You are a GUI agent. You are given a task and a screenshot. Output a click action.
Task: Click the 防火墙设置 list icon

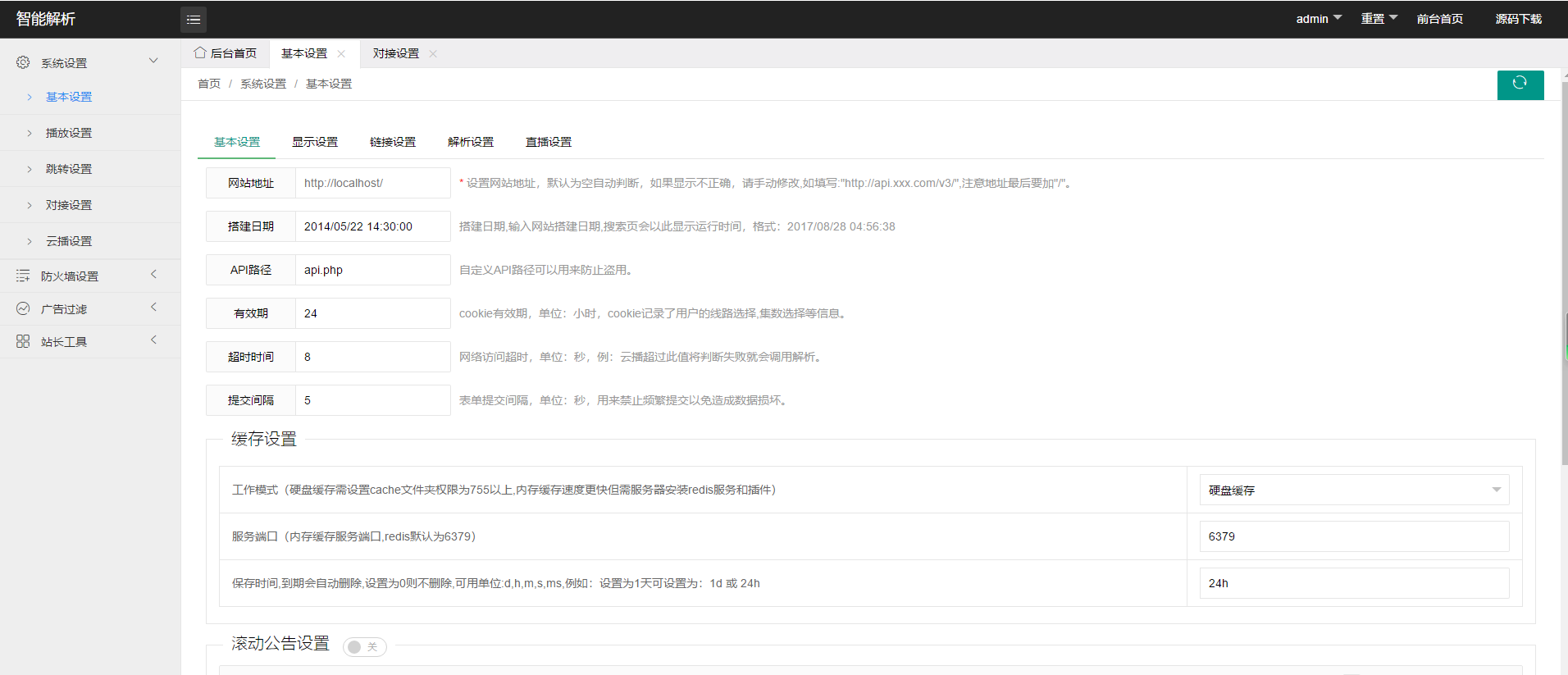point(23,276)
